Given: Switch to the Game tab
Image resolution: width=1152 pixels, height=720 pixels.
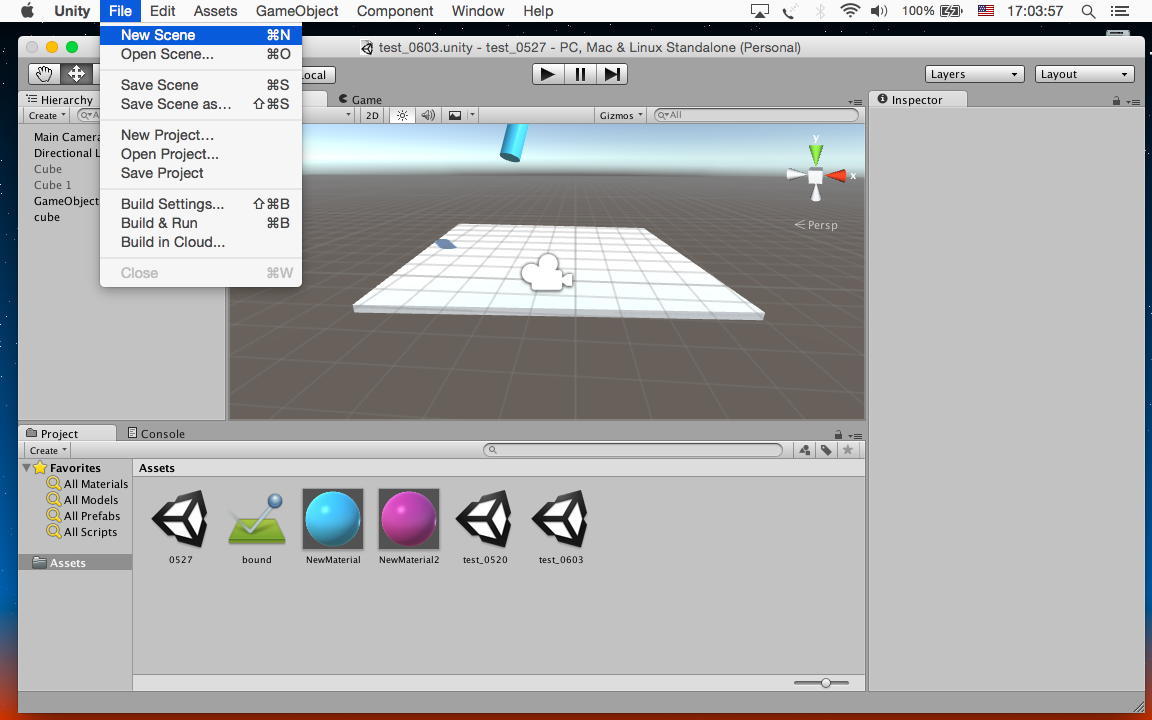Looking at the screenshot, I should click(360, 99).
